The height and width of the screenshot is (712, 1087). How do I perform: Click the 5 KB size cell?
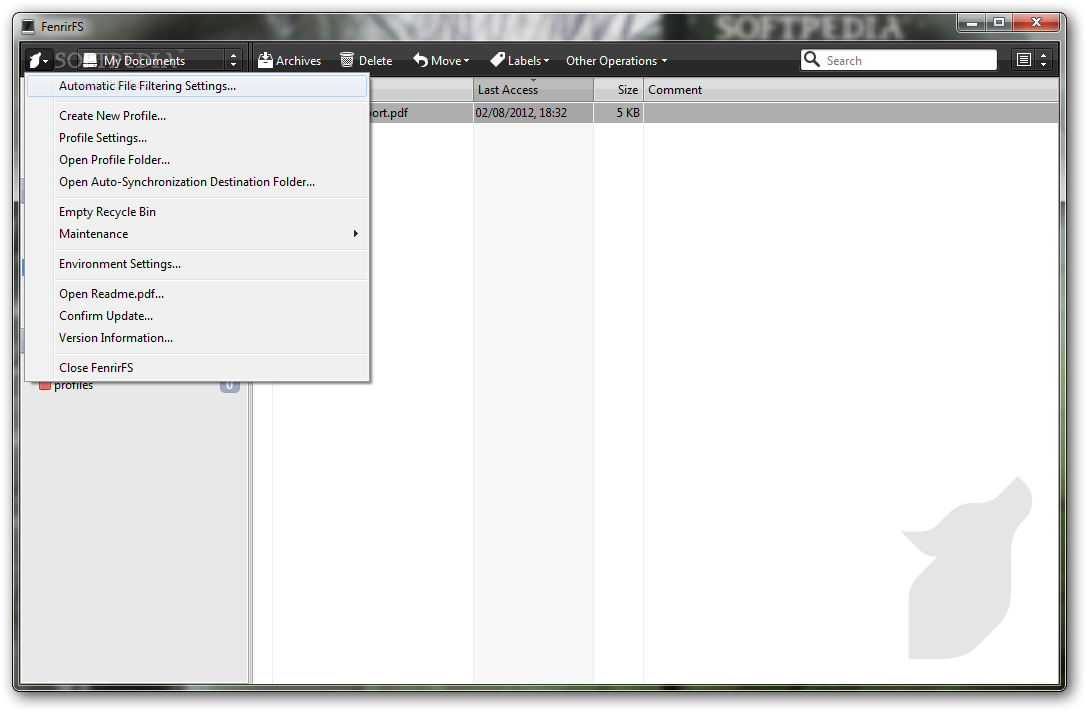pos(618,112)
